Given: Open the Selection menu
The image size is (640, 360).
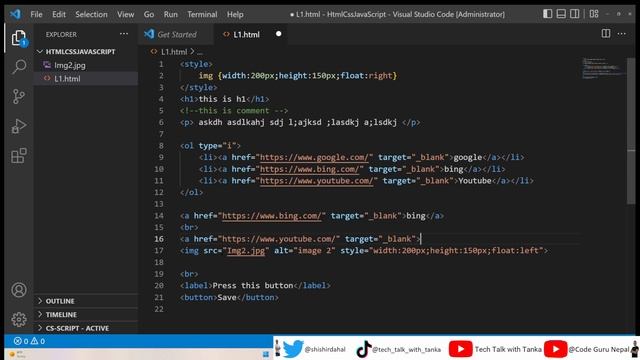Looking at the screenshot, I should [91, 14].
